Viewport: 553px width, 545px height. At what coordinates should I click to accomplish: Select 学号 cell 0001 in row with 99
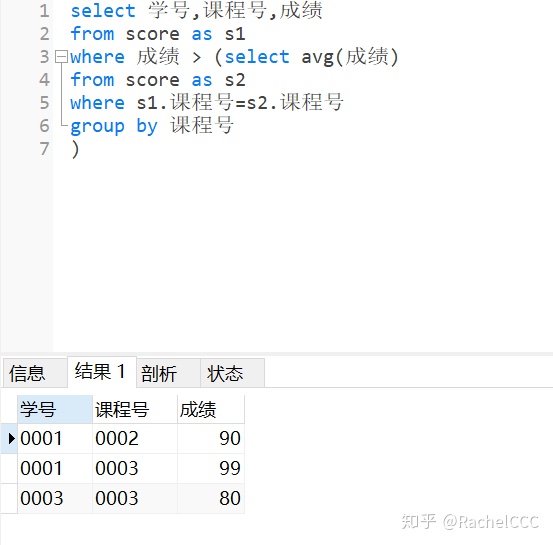[x=55, y=468]
